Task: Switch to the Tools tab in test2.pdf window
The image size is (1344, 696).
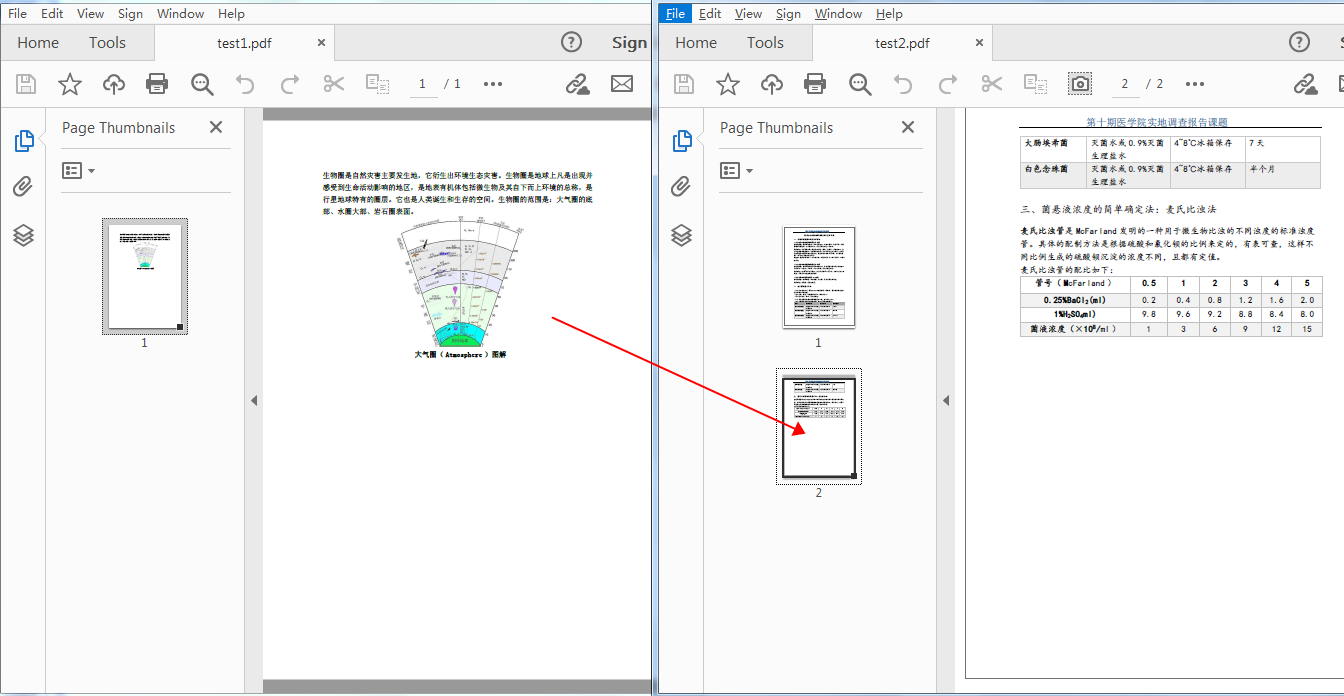Action: point(765,43)
